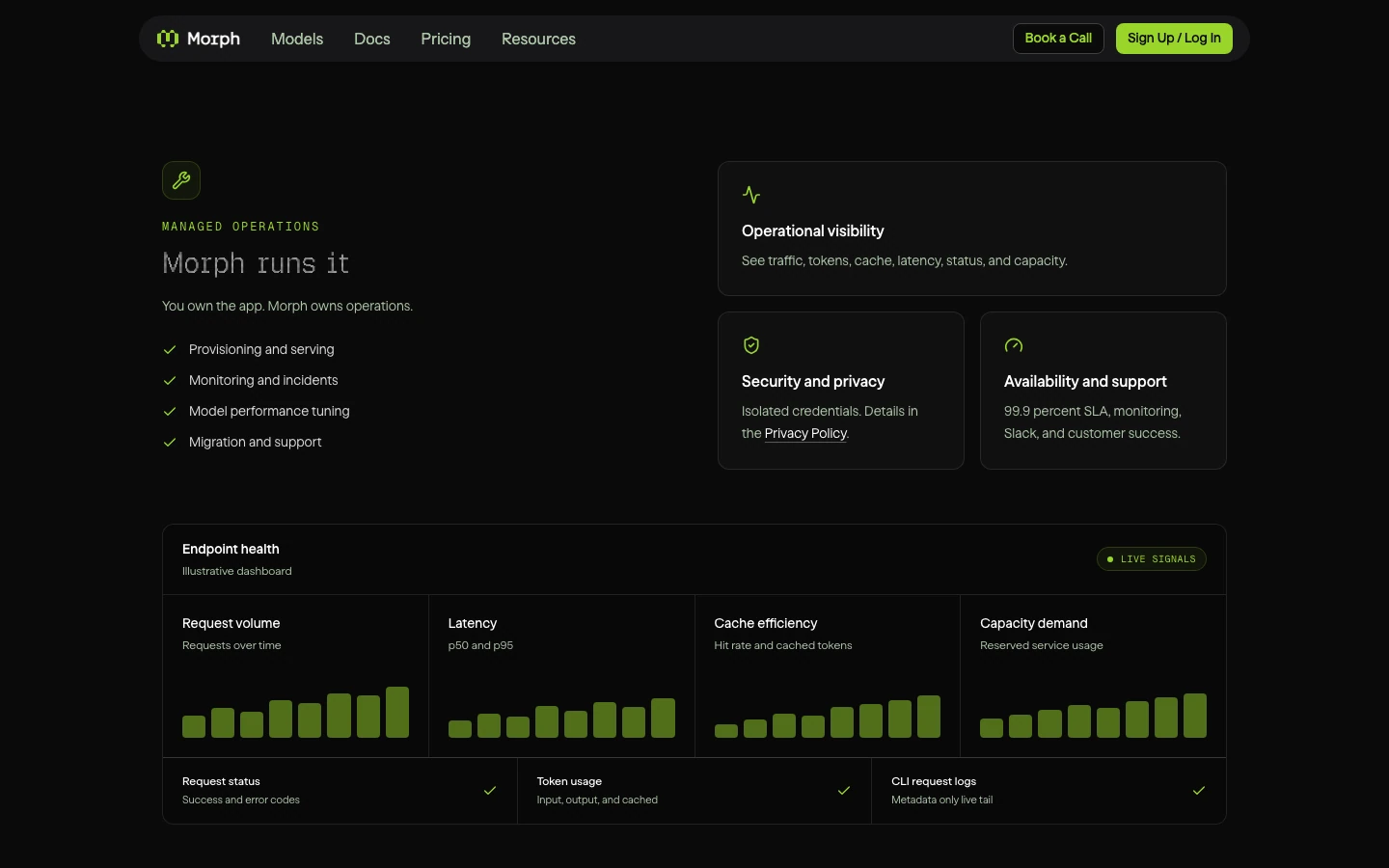Image resolution: width=1389 pixels, height=868 pixels.
Task: Click the checkmark beside Monitoring and incidents
Action: 170,381
